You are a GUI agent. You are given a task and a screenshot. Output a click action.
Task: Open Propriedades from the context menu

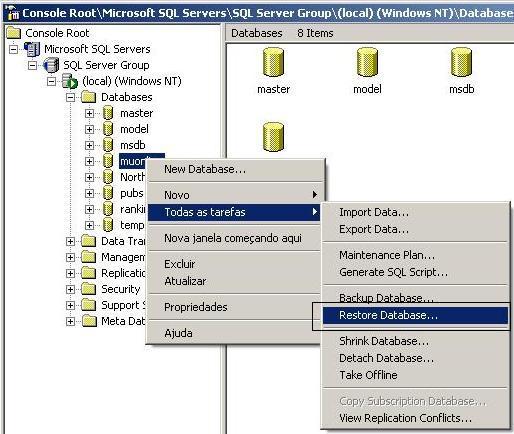pos(234,307)
